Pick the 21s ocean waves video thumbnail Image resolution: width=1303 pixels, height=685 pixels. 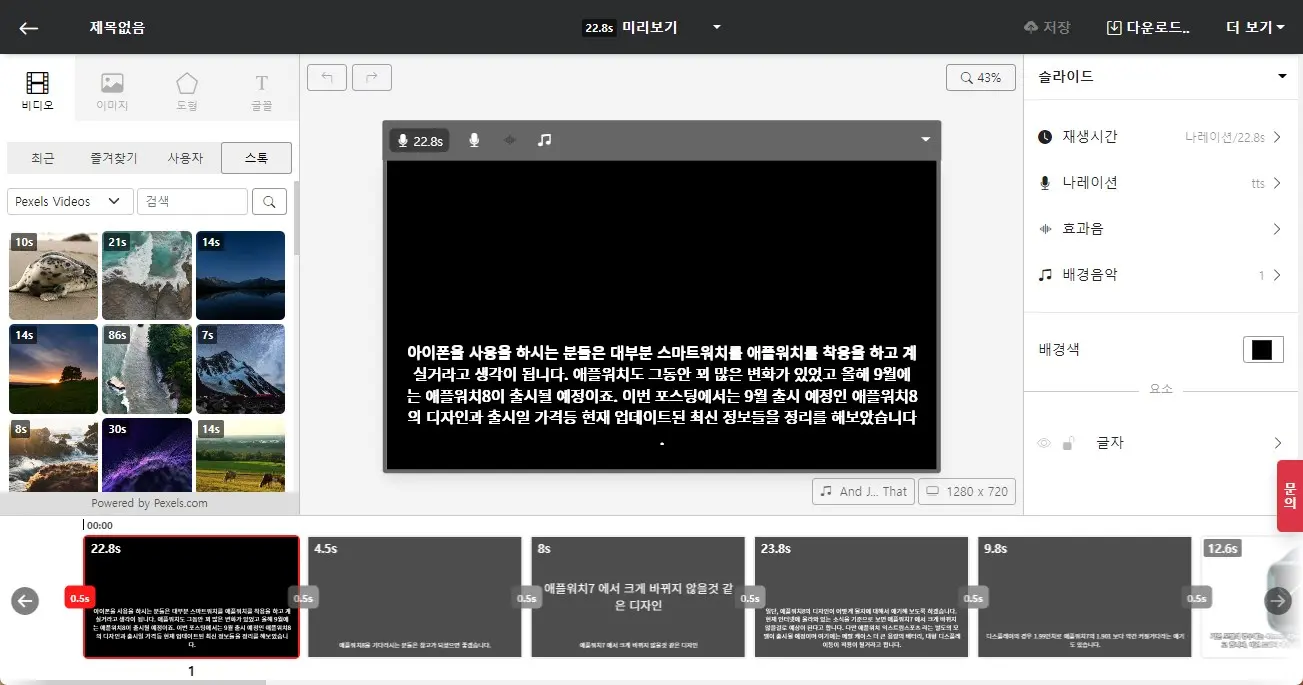147,275
